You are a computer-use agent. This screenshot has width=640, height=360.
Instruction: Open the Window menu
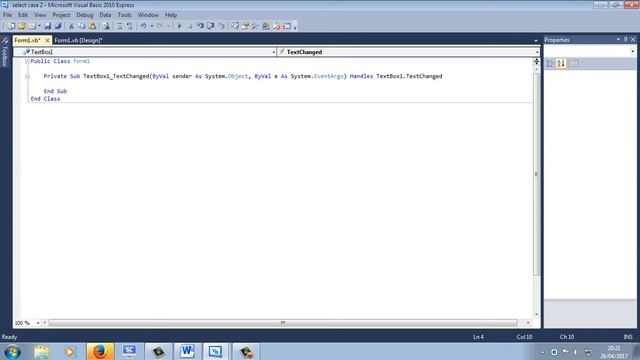(x=148, y=15)
